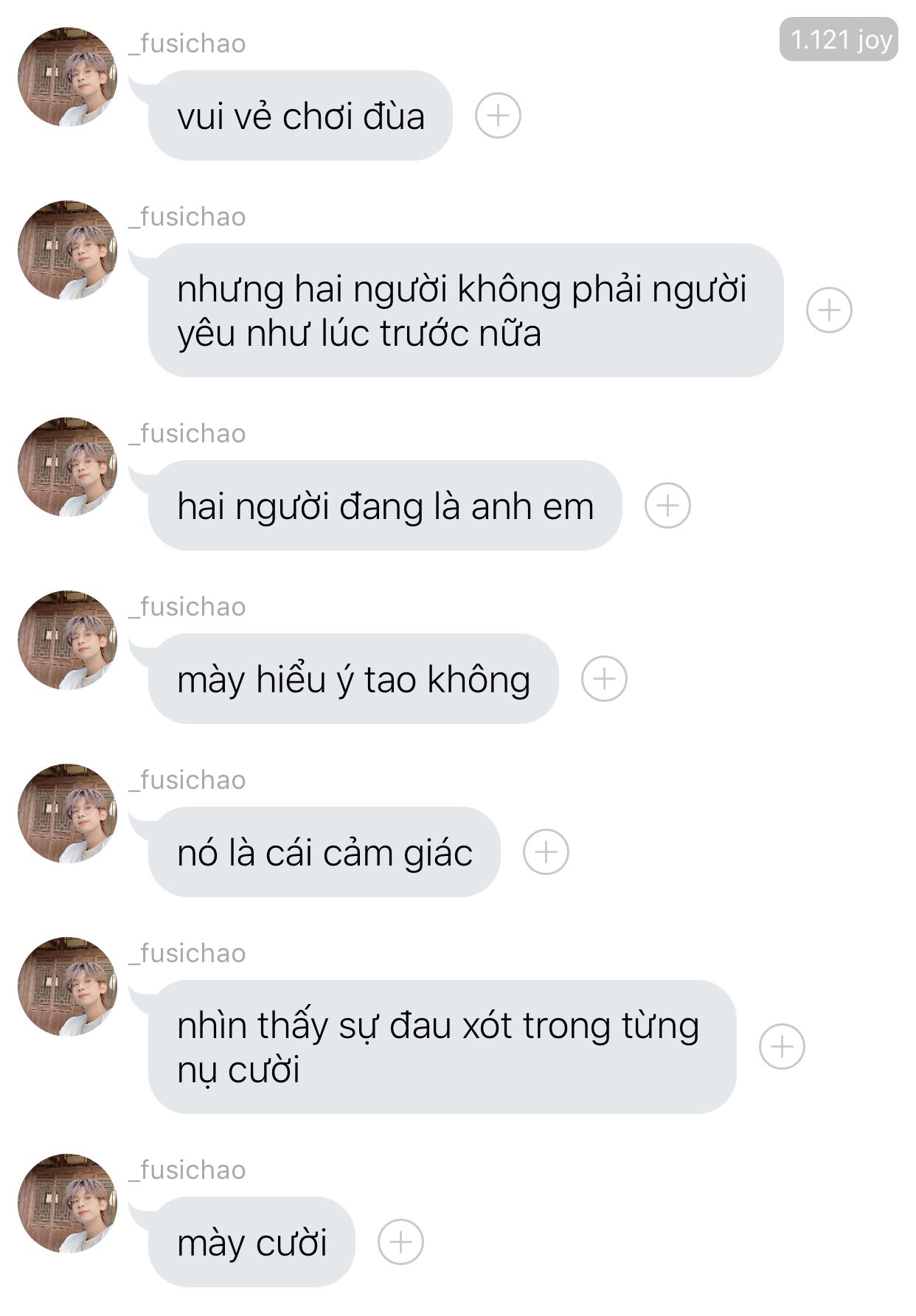Select the "hai người đang là anh em" bubble
Screen dimensions: 916x1316
coord(385,506)
